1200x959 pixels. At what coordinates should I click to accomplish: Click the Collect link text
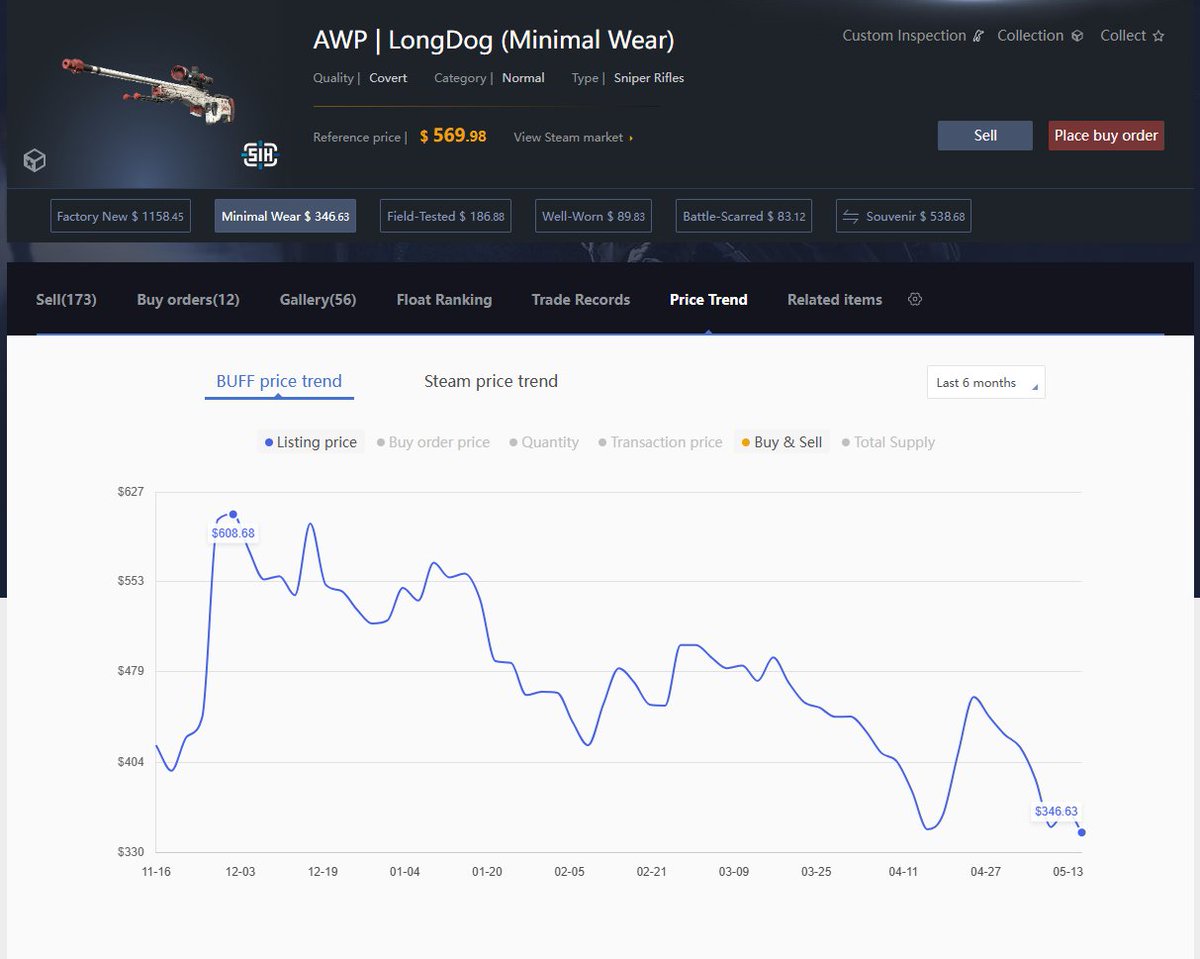(1123, 36)
